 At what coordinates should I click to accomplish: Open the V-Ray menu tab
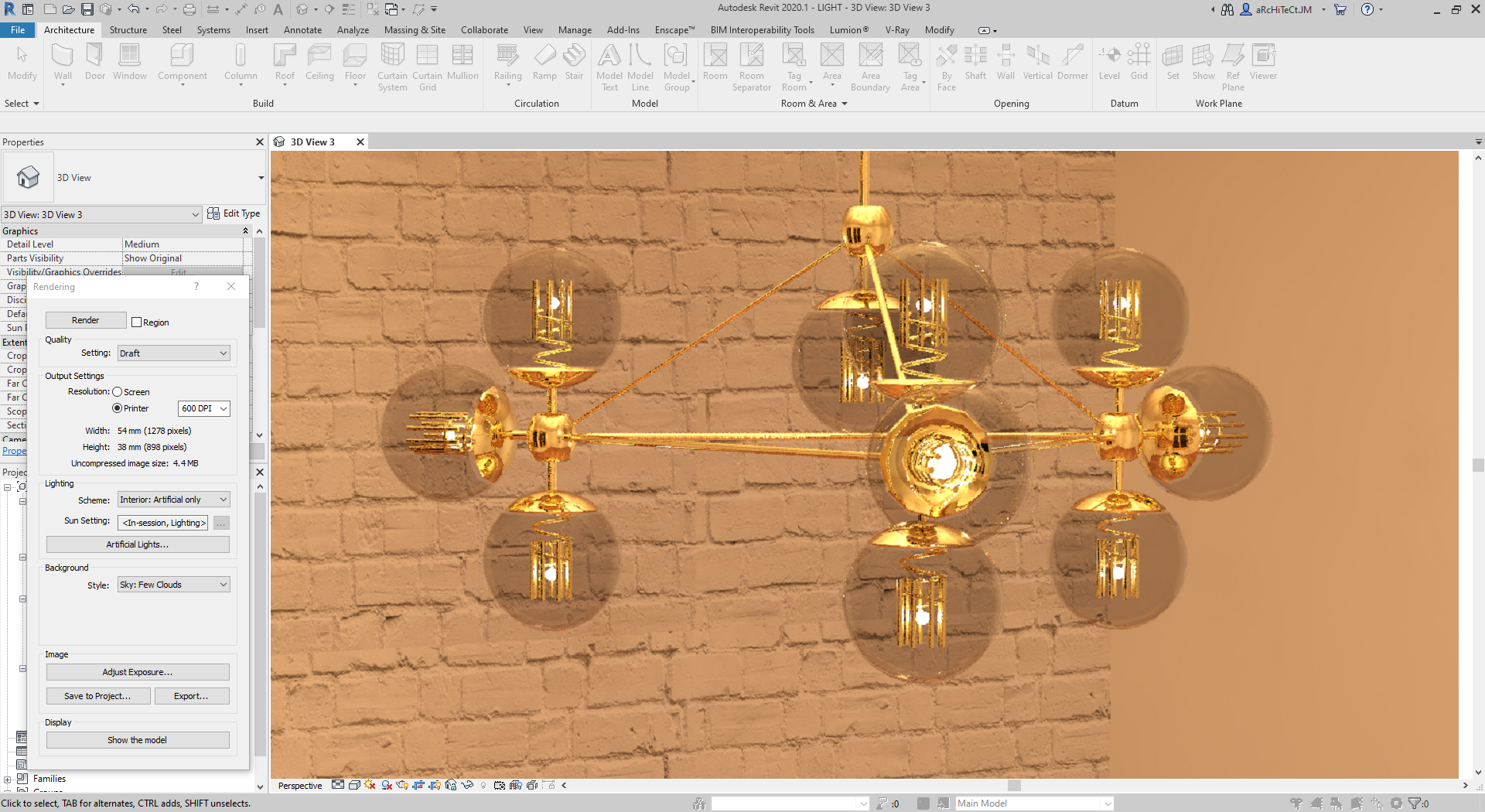[x=897, y=30]
